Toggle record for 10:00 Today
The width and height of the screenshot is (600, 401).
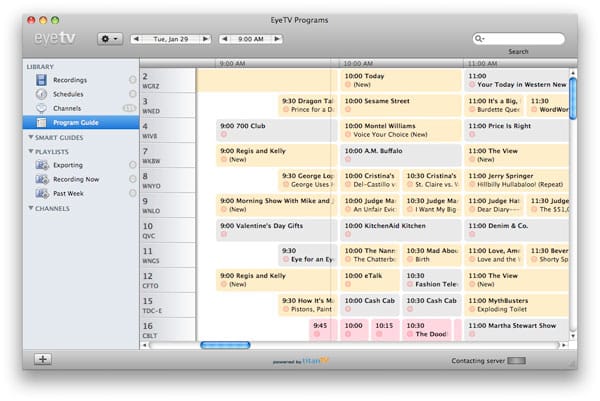point(348,85)
